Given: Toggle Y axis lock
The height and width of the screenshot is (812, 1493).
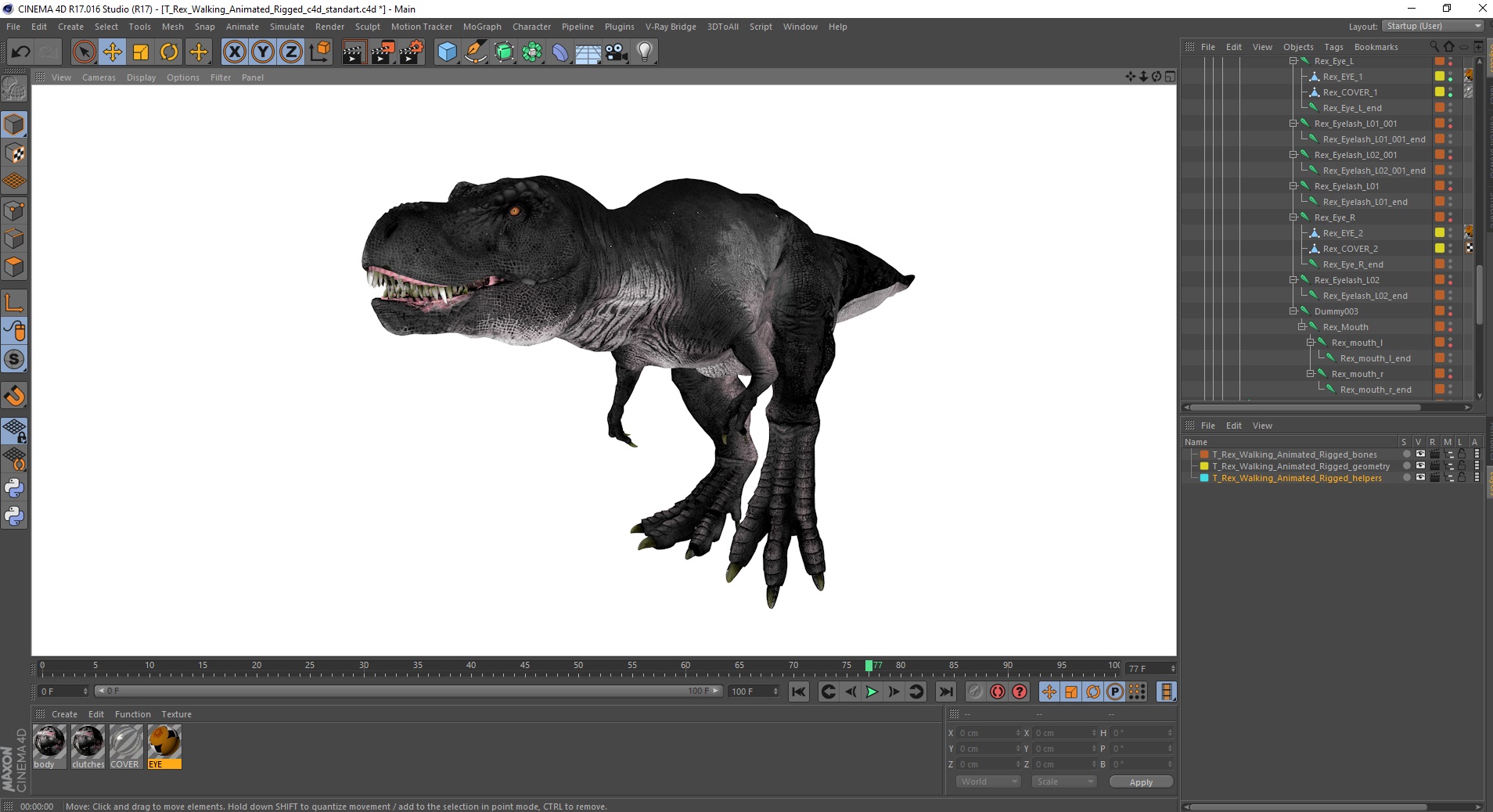Looking at the screenshot, I should pyautogui.click(x=263, y=52).
